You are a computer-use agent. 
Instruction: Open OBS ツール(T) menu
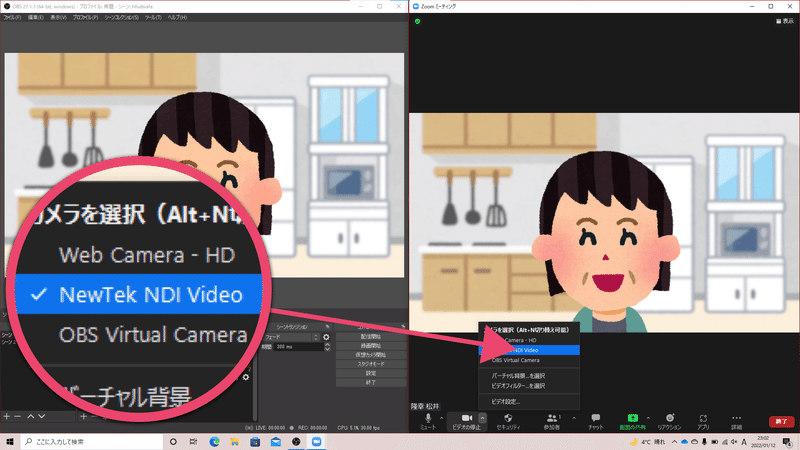click(x=153, y=17)
